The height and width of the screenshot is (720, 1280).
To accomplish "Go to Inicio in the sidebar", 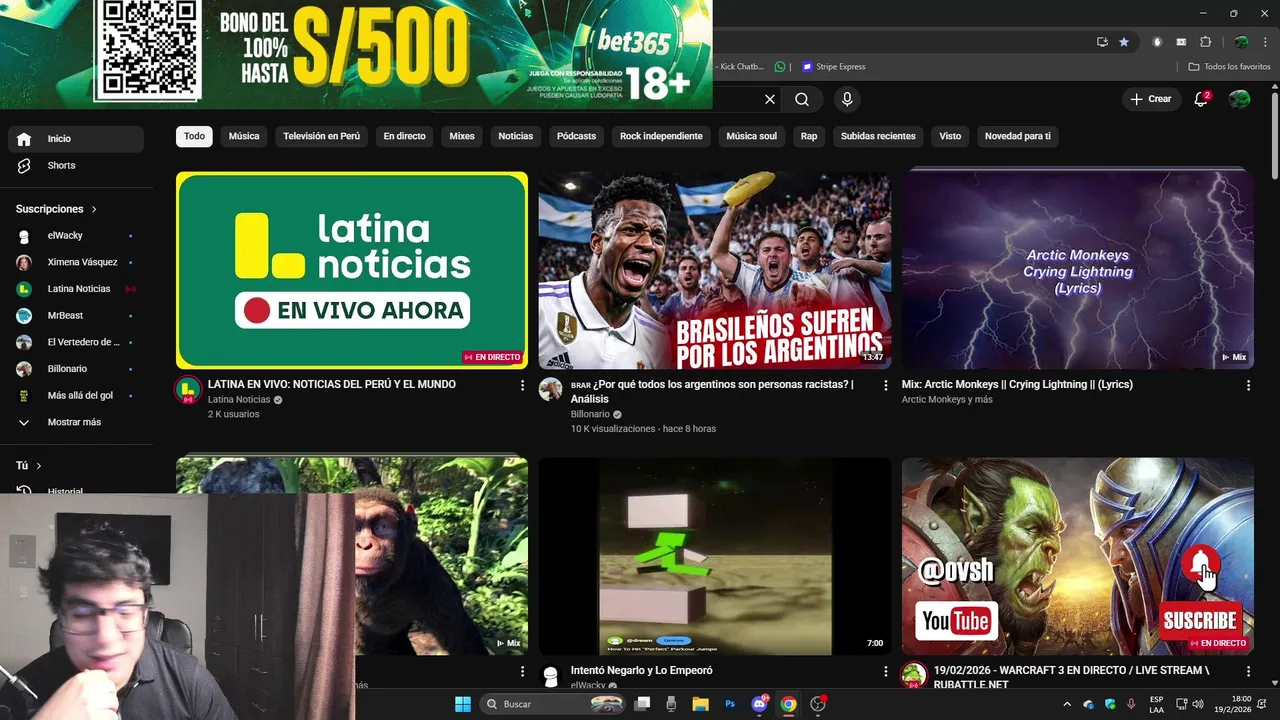I will click(x=76, y=139).
